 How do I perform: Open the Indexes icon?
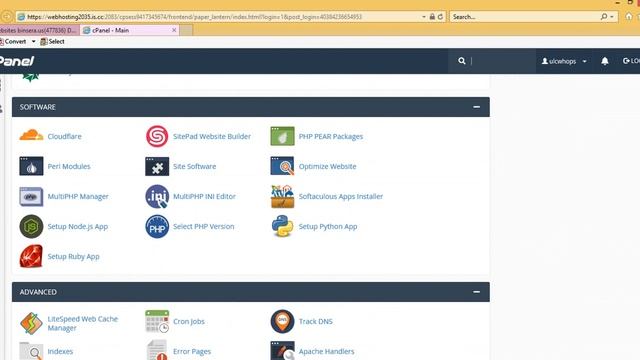tap(31, 351)
